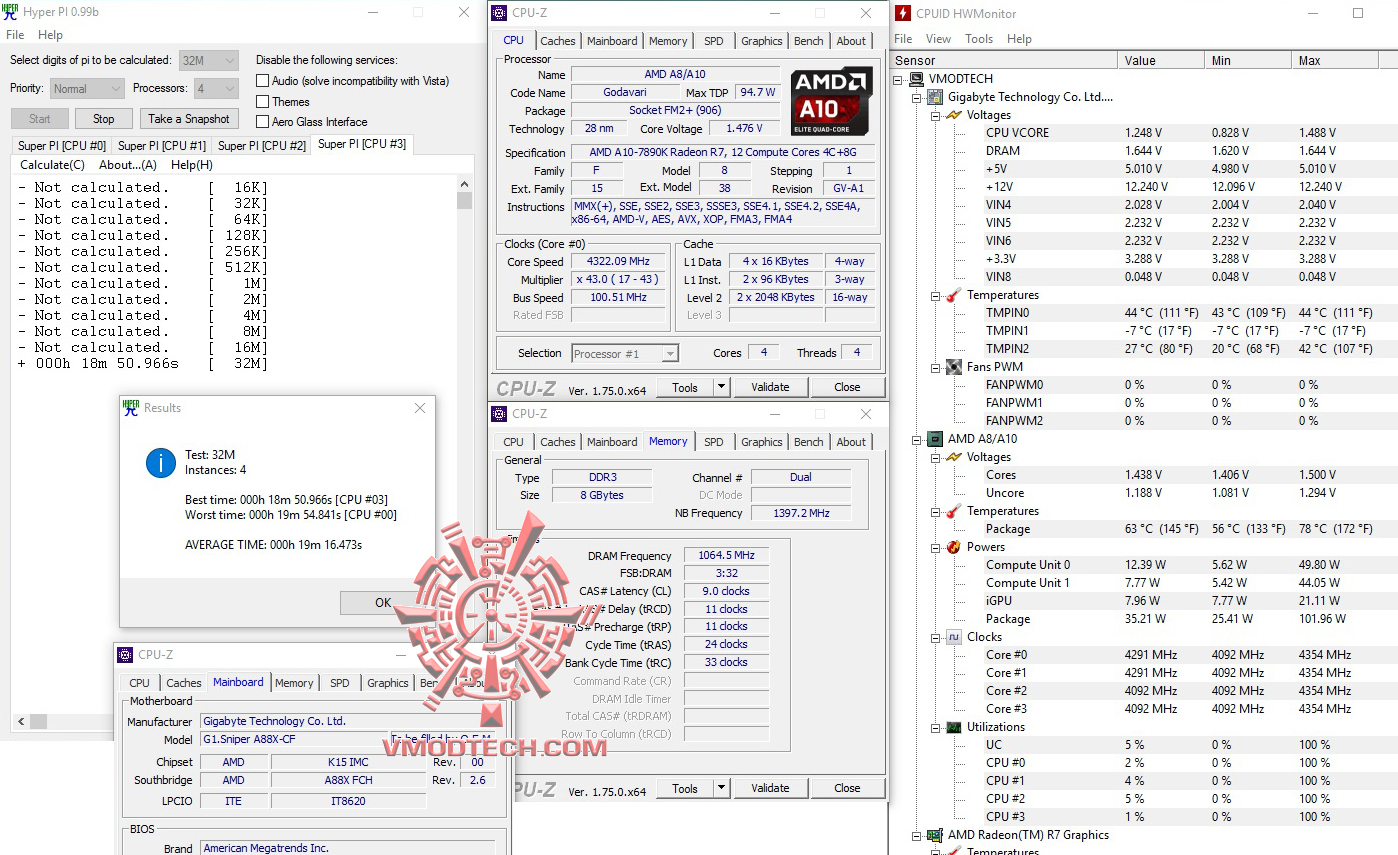Click the Utilizations category icon
Screen dimensions: 1398x855
point(954,727)
